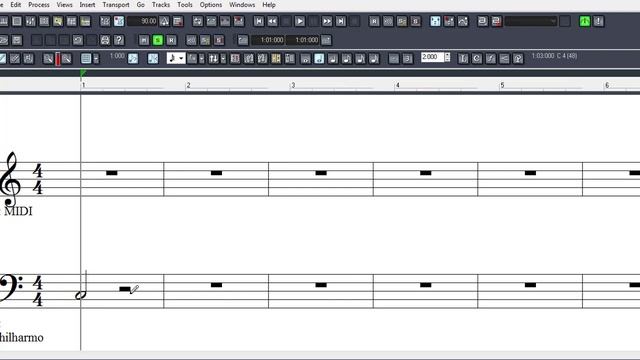Click the tempo field showing 90.00
The height and width of the screenshot is (360, 640).
click(142, 21)
